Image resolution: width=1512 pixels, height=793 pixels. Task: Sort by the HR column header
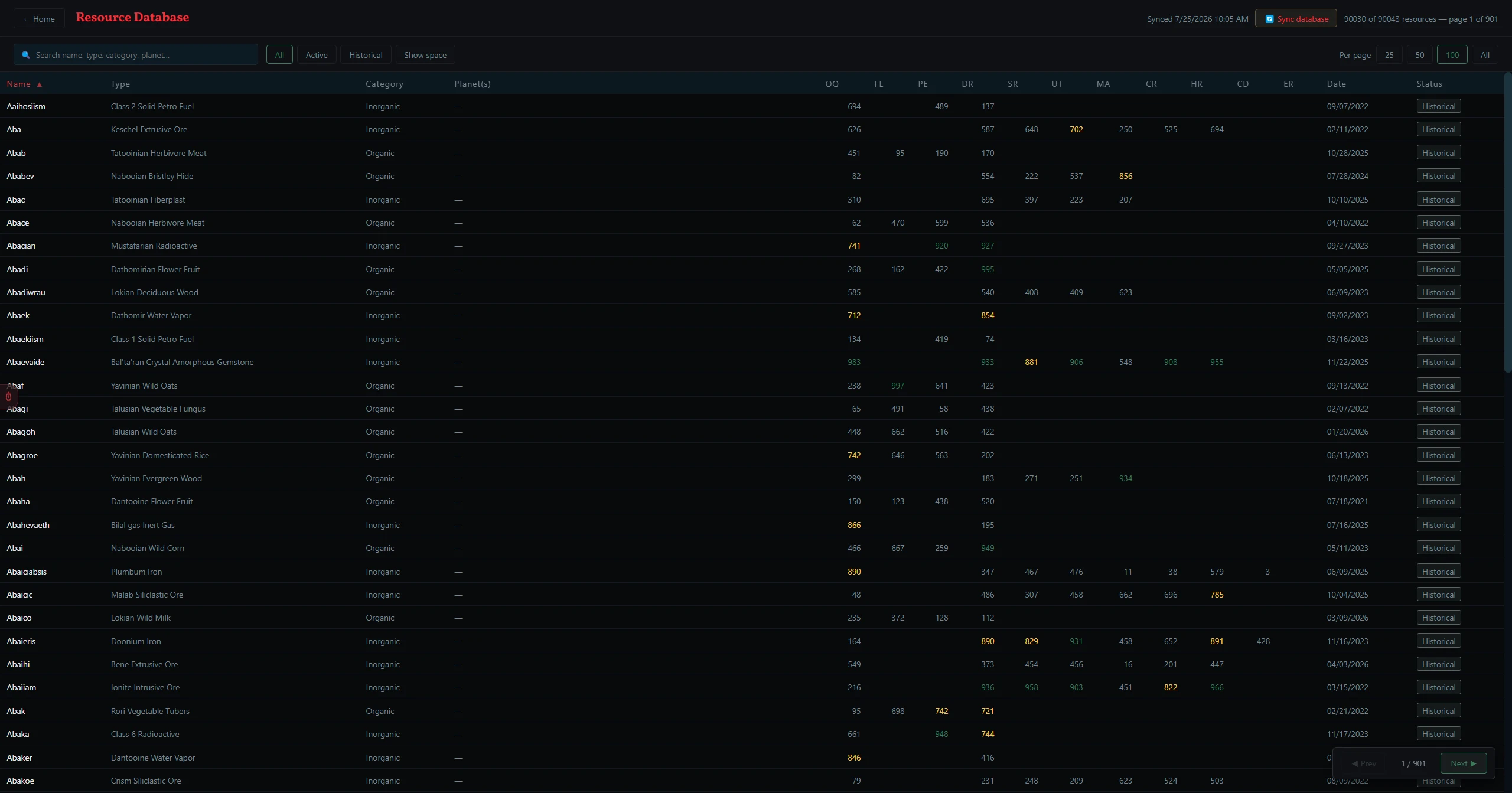(1197, 84)
